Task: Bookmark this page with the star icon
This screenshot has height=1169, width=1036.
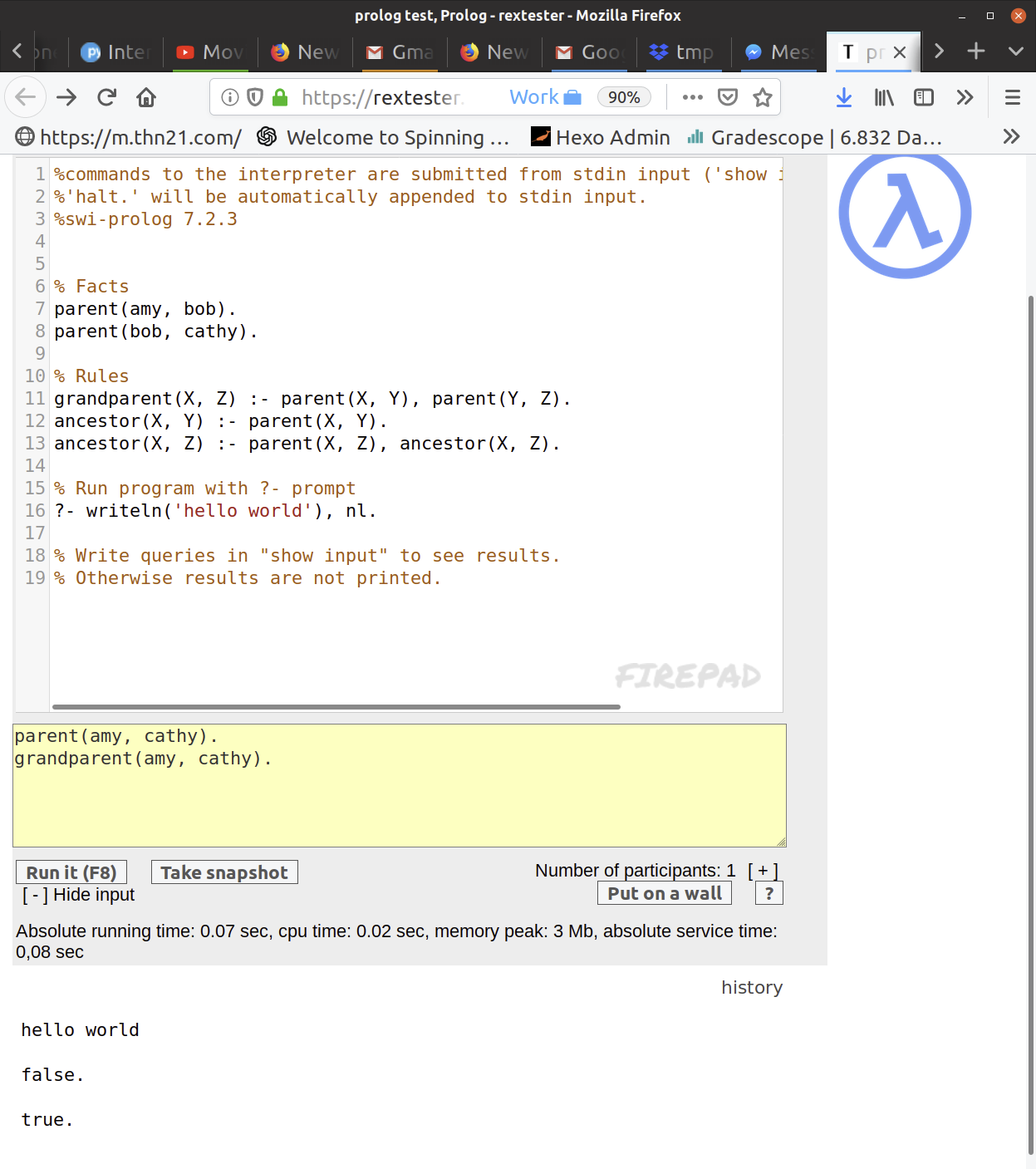Action: click(762, 97)
